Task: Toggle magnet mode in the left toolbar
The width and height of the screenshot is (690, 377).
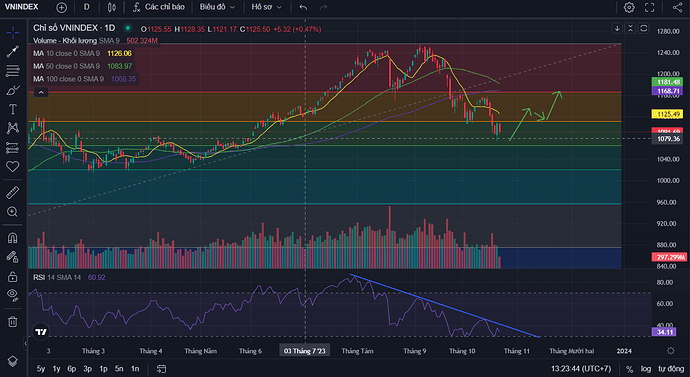Action: click(x=13, y=238)
